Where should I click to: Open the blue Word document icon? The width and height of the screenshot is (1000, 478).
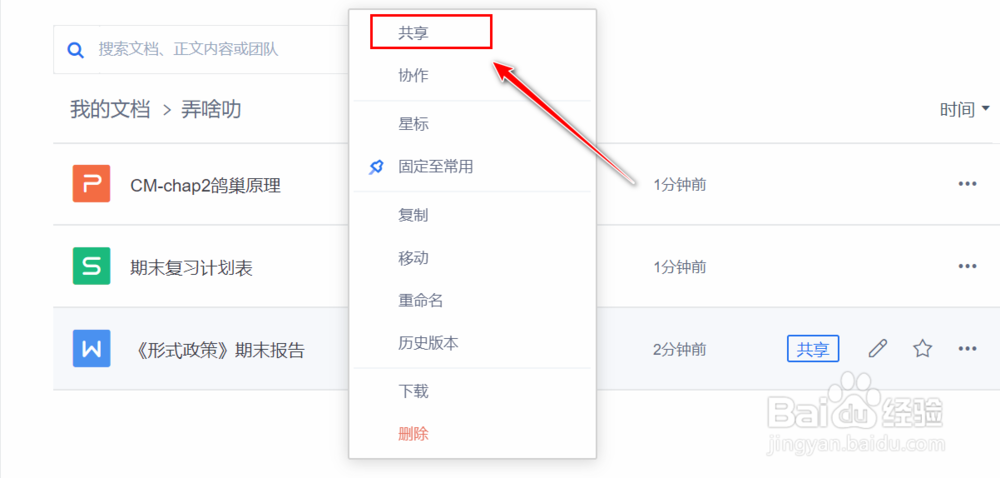pos(92,348)
